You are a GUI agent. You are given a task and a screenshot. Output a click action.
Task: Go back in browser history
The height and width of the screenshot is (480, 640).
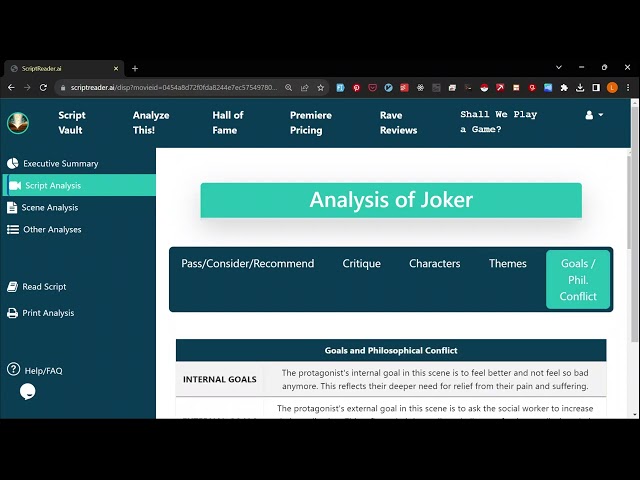(x=11, y=87)
